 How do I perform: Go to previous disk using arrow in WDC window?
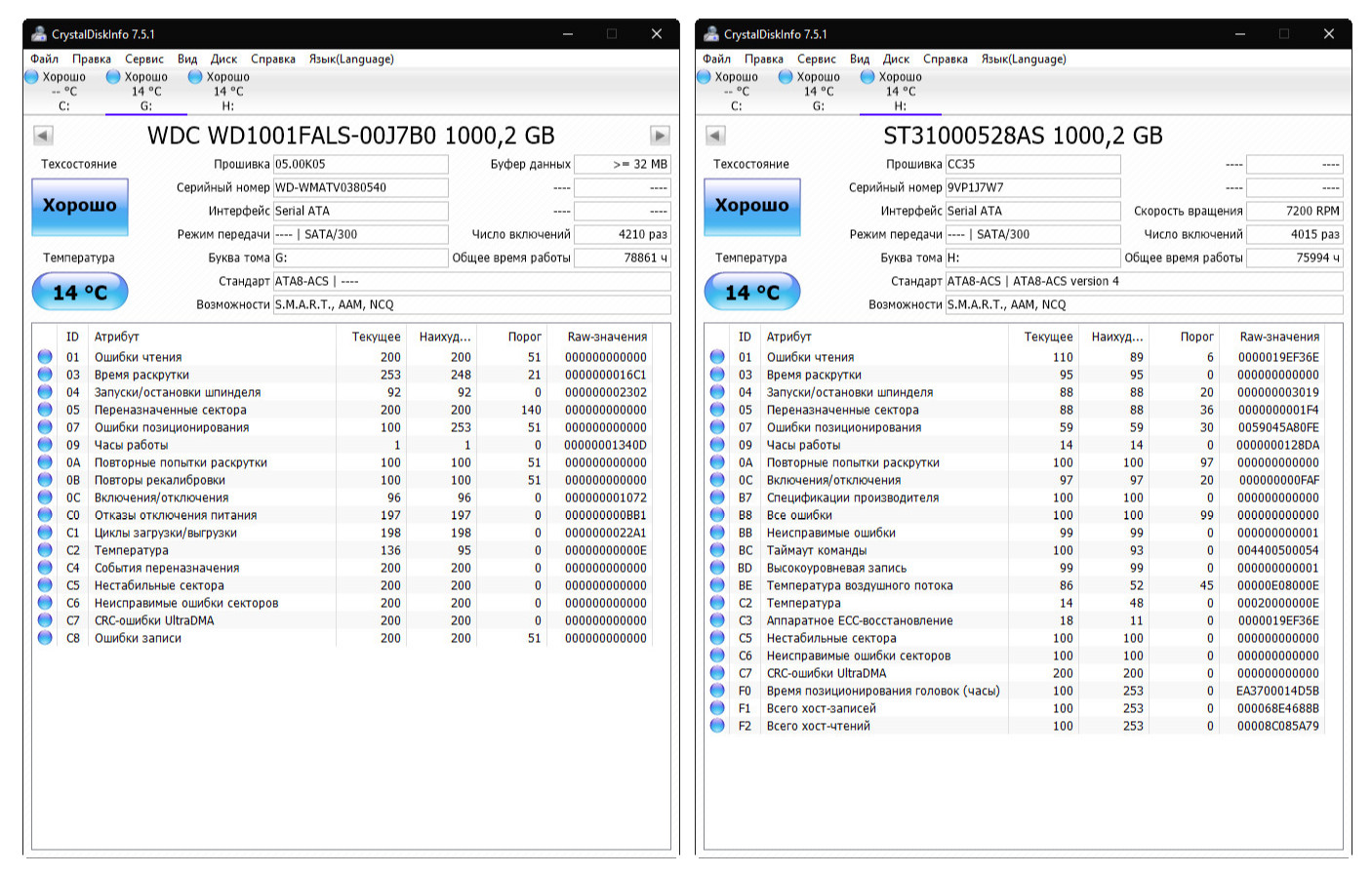pyautogui.click(x=43, y=136)
